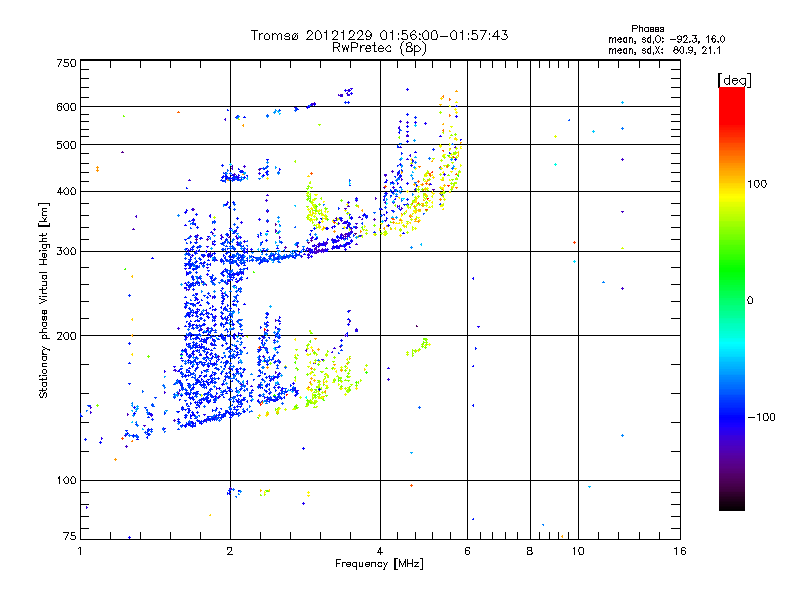
Task: Click the y-axis tick label '300'
Action: (67, 252)
